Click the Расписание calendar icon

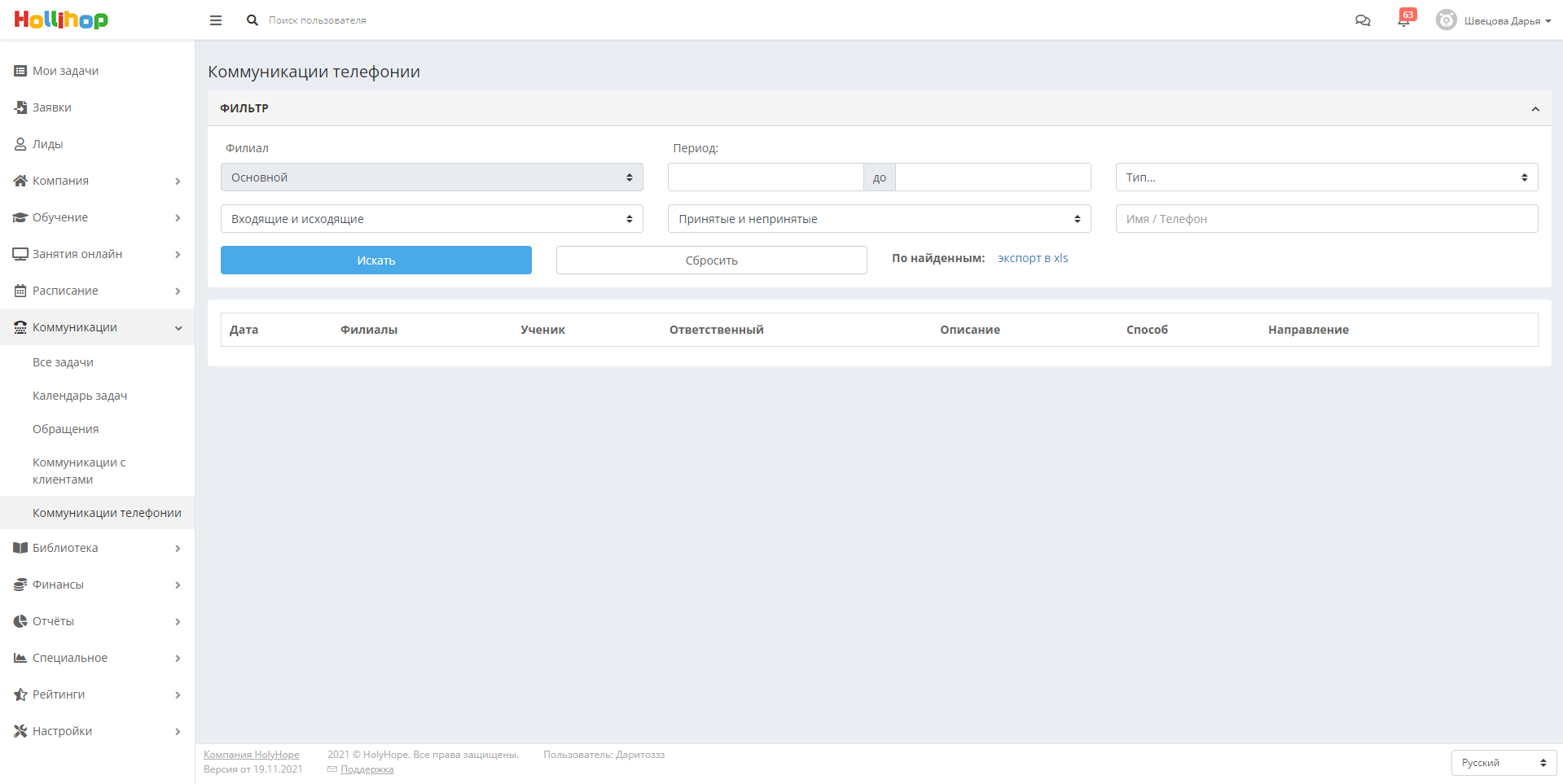point(20,291)
